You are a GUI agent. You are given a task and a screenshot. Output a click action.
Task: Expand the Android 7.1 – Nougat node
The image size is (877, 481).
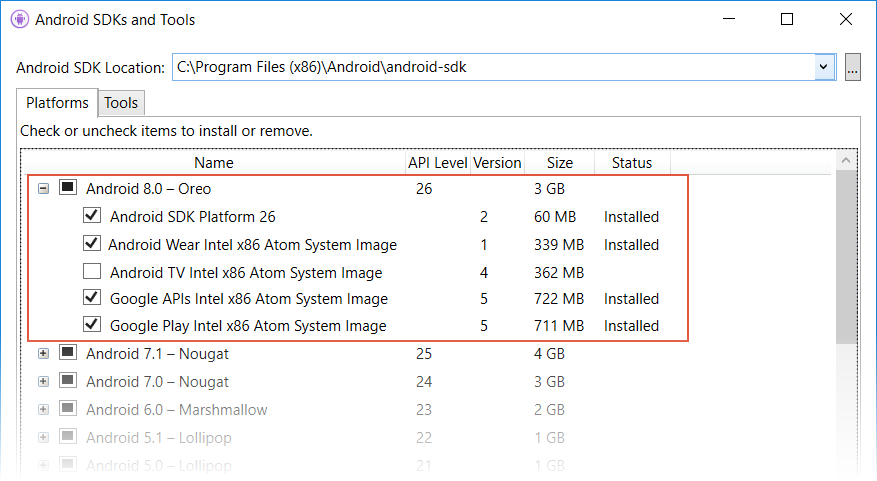(x=44, y=353)
